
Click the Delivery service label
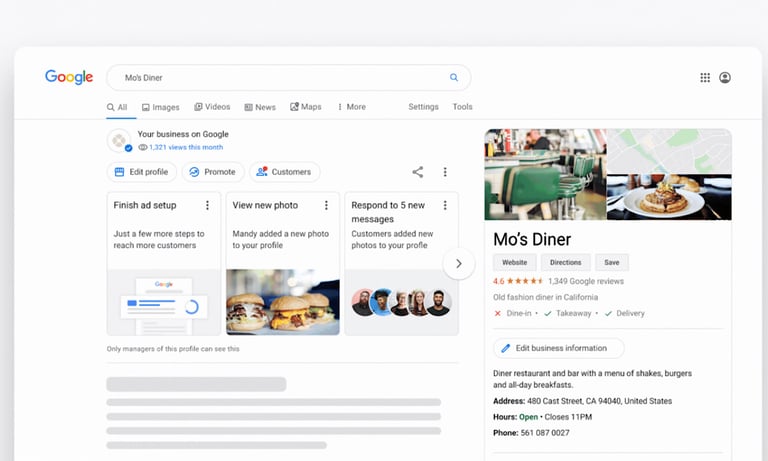coord(630,314)
